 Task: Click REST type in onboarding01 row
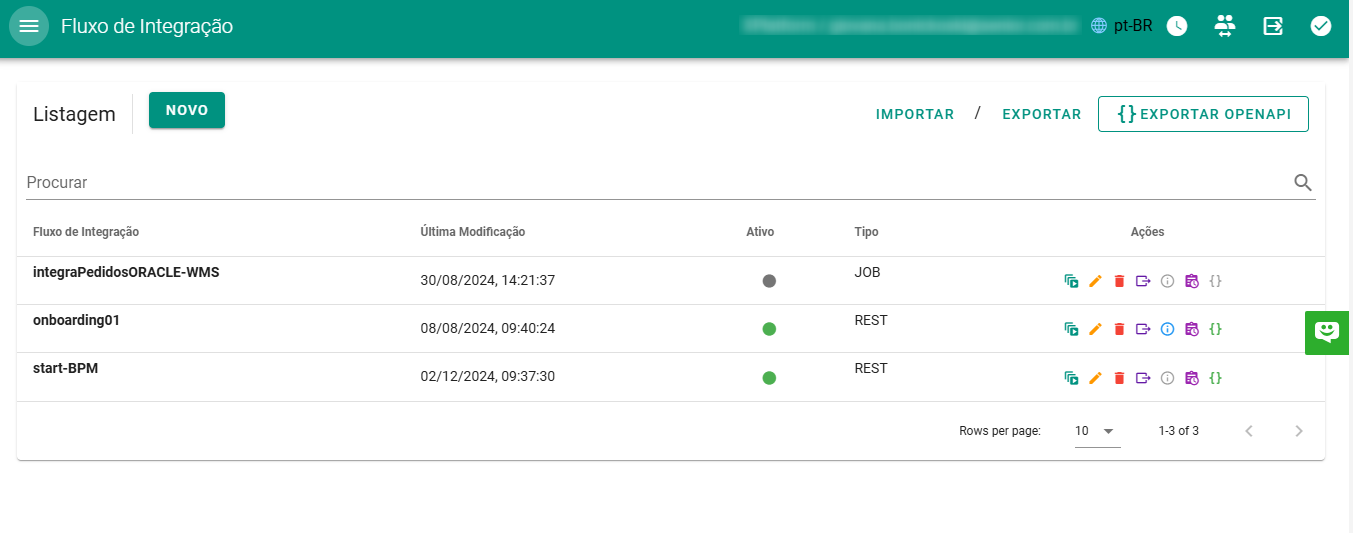(x=871, y=321)
